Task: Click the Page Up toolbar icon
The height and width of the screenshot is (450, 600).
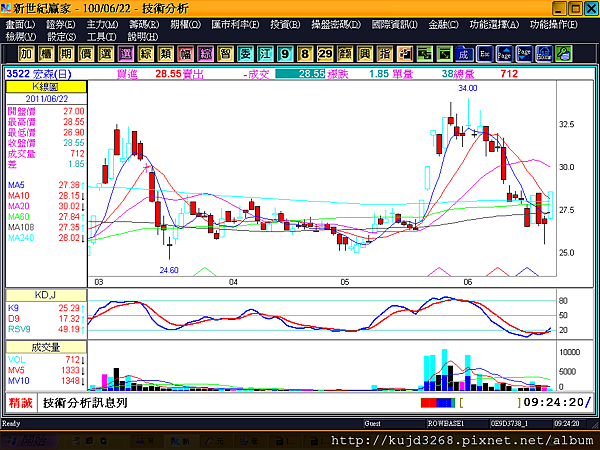Action: 504,54
